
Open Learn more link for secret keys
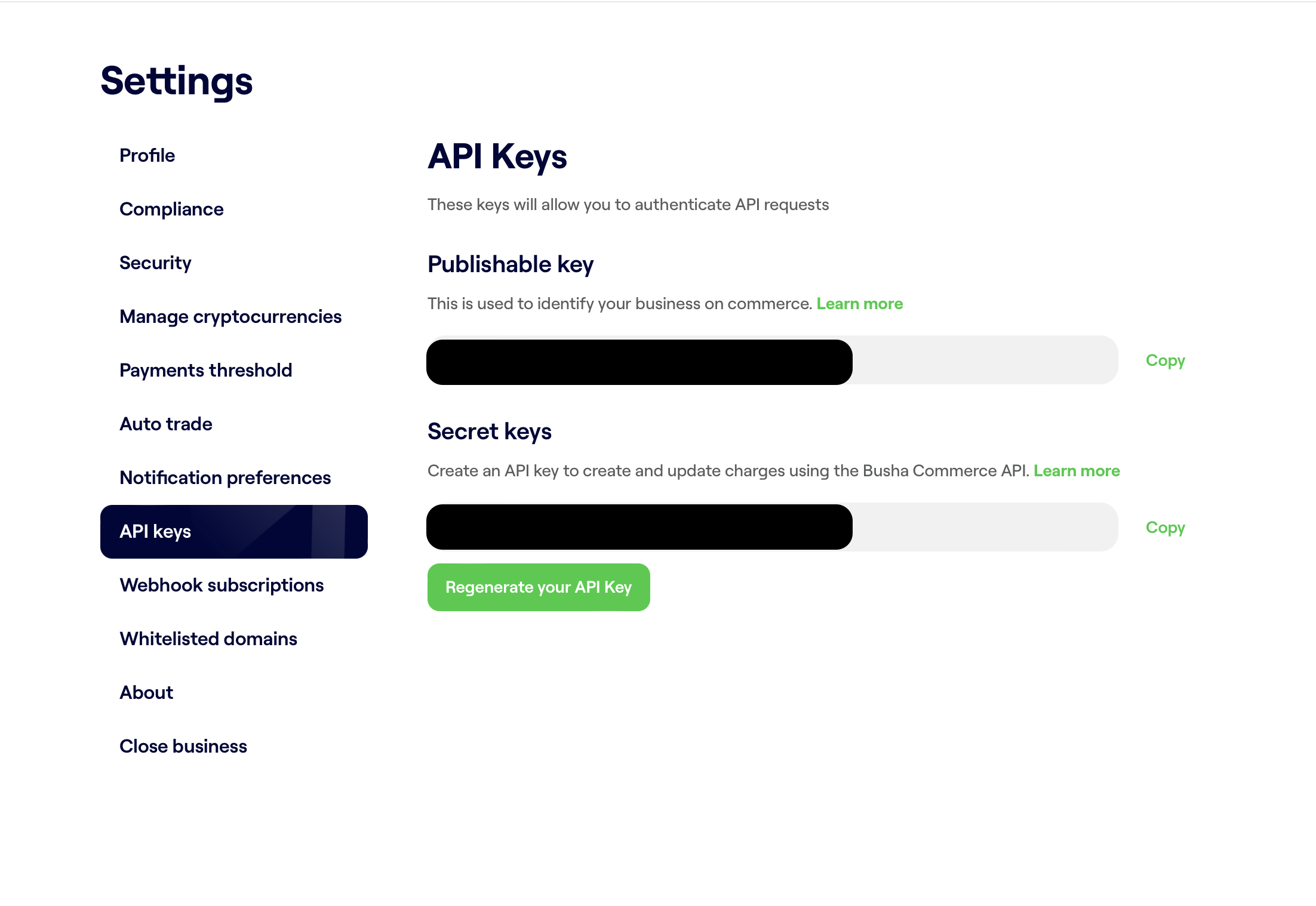1077,471
